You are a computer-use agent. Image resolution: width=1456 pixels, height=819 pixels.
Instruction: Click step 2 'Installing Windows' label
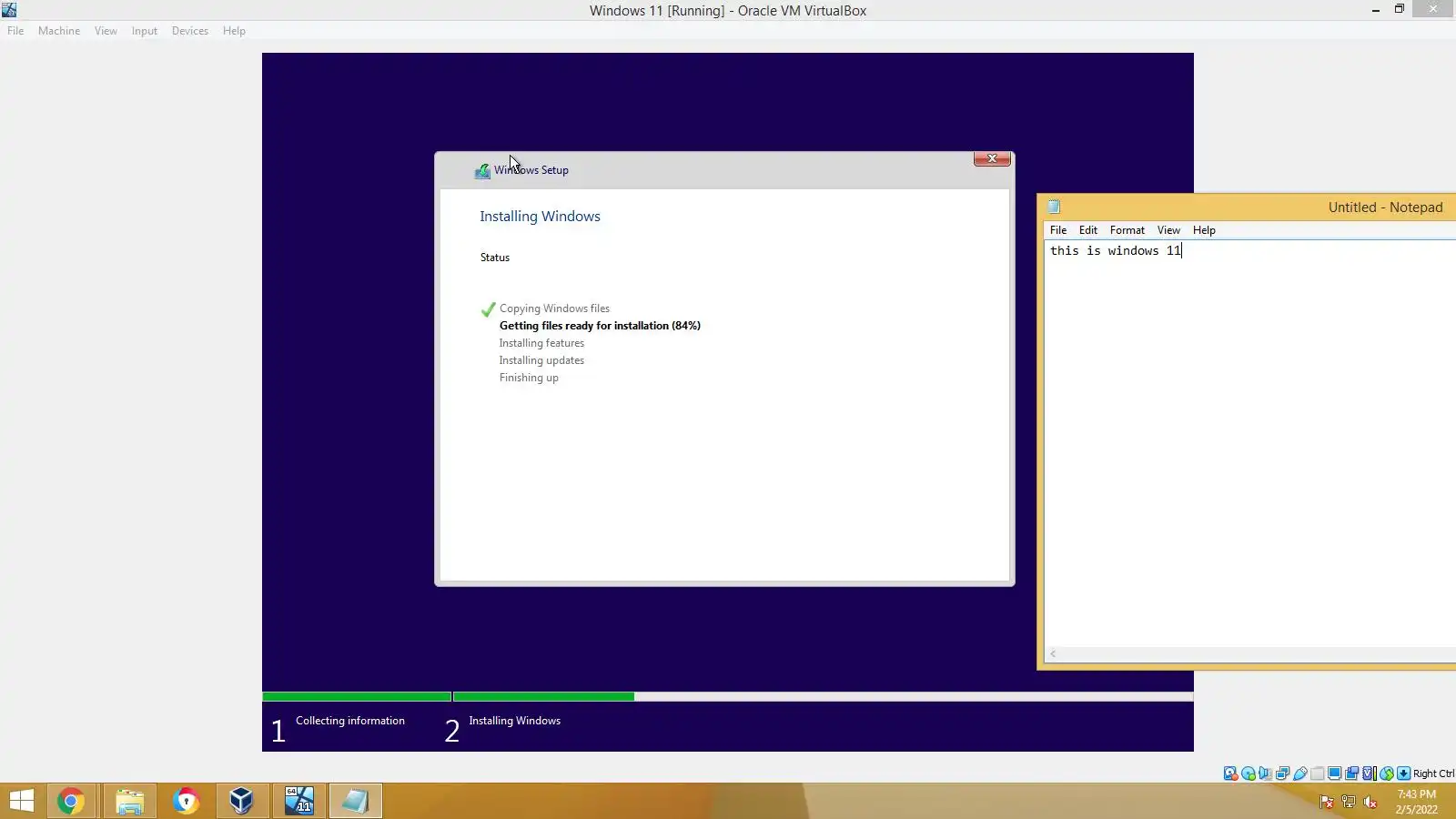click(x=514, y=721)
